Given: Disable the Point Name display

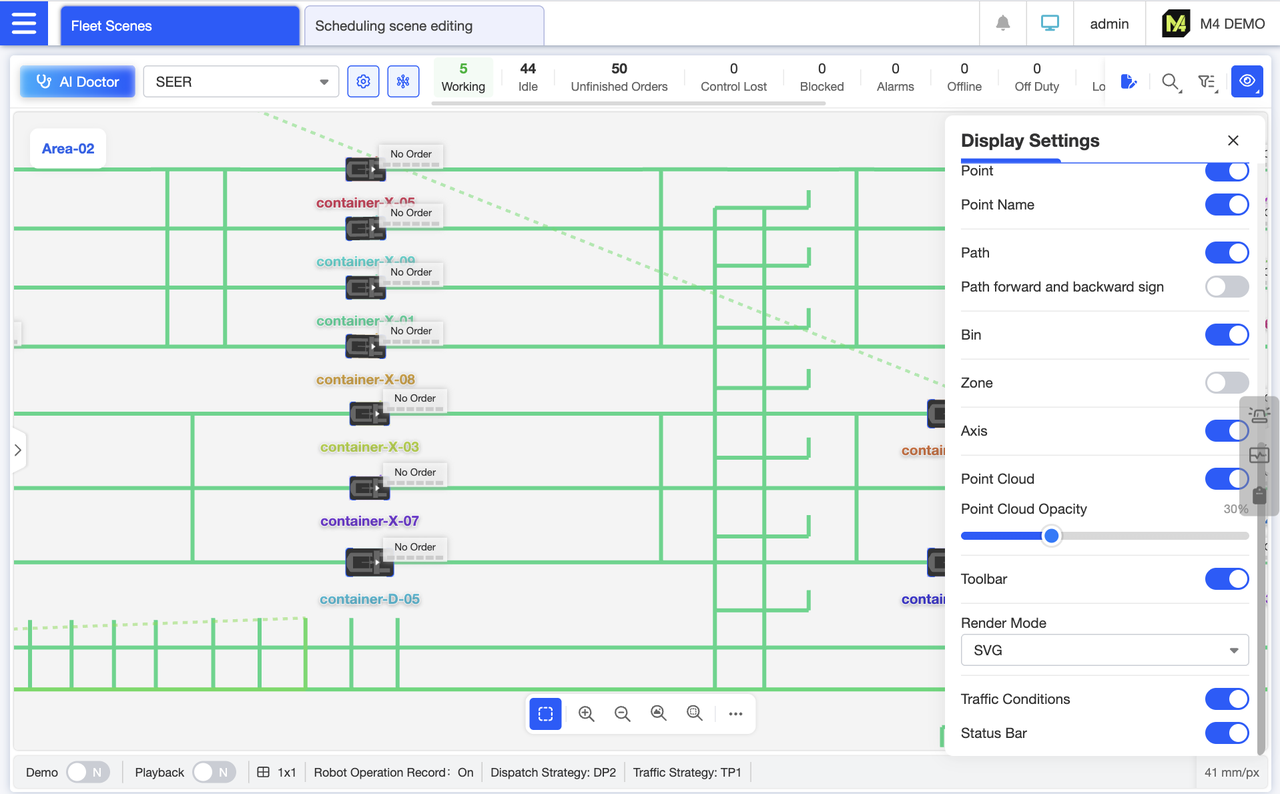Looking at the screenshot, I should 1227,204.
